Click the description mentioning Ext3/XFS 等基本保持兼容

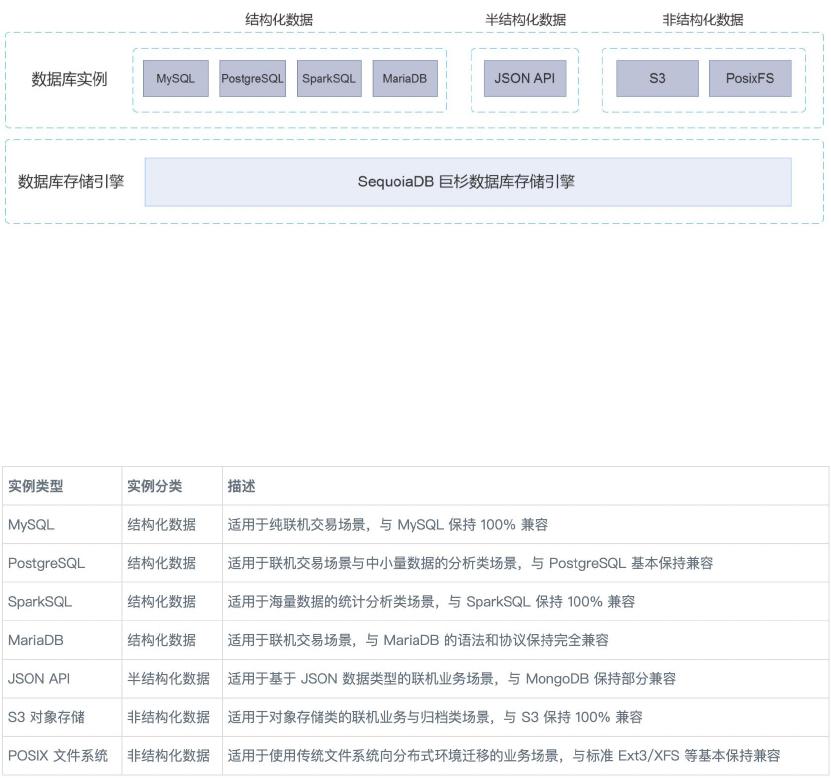pyautogui.click(x=504, y=756)
